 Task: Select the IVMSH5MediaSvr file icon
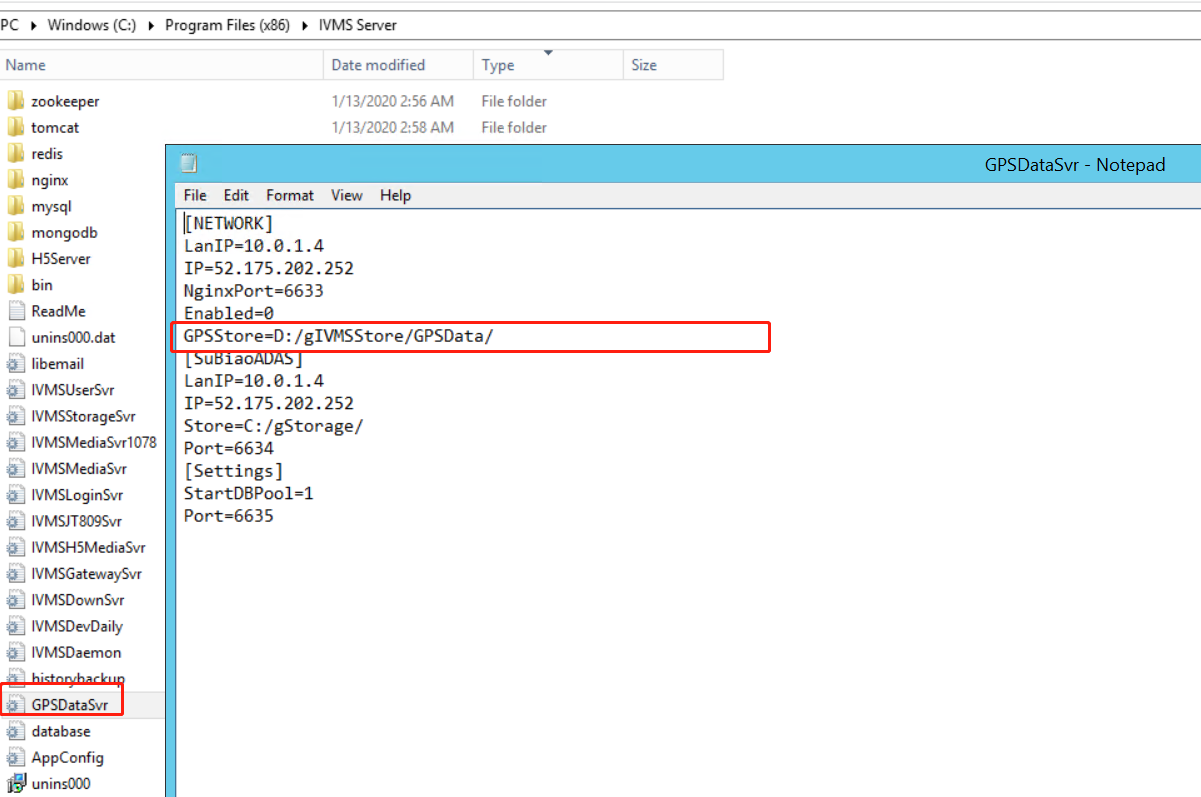pos(15,547)
